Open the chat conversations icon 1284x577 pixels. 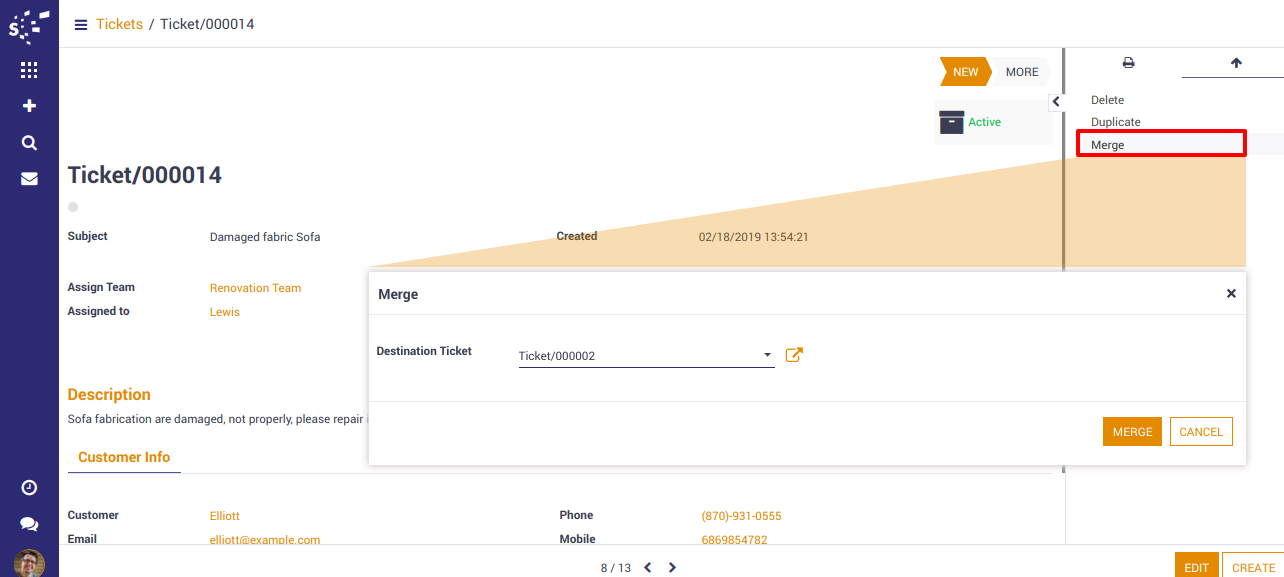(29, 524)
